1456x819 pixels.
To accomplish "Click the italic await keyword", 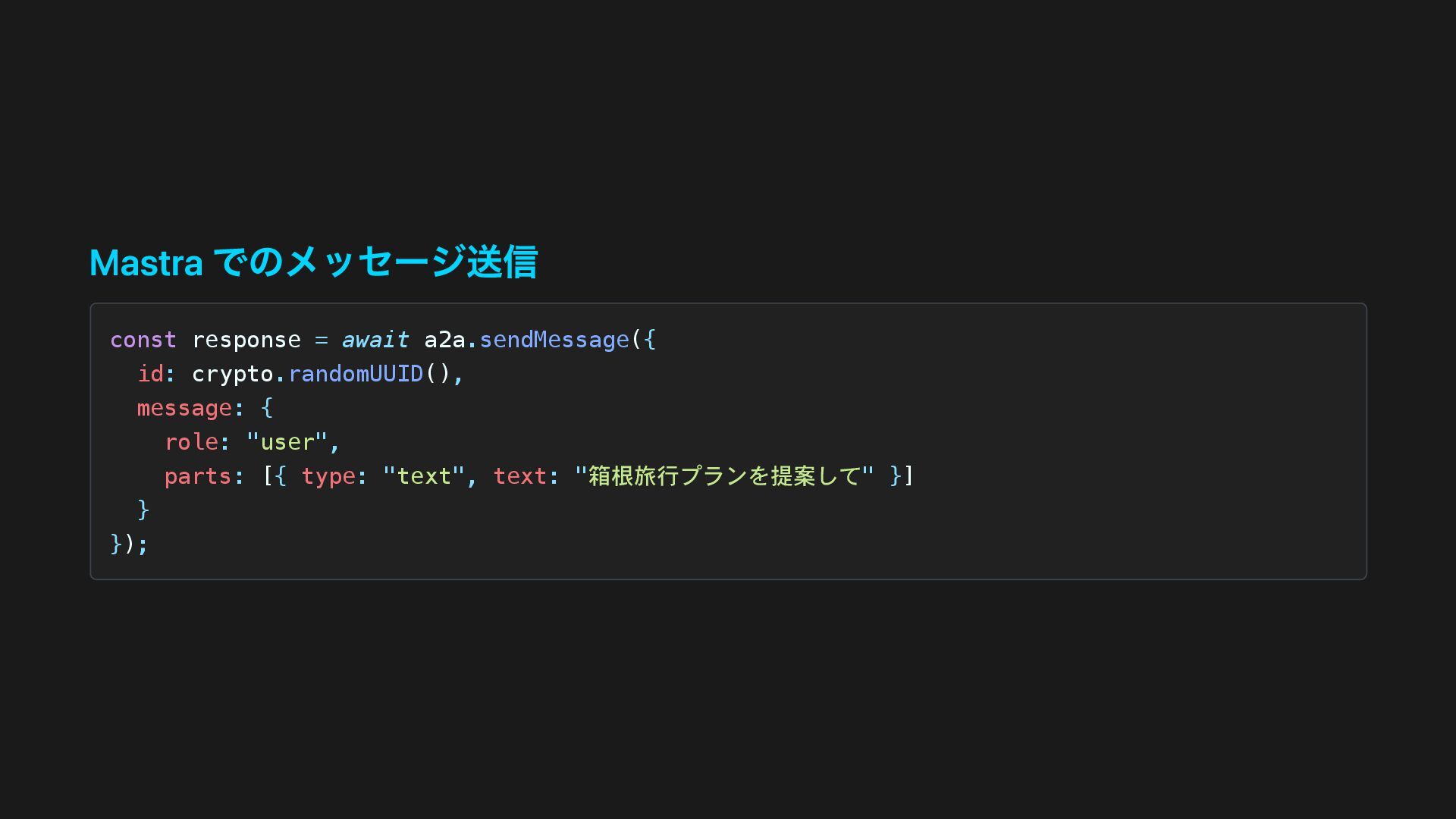I will pyautogui.click(x=375, y=340).
